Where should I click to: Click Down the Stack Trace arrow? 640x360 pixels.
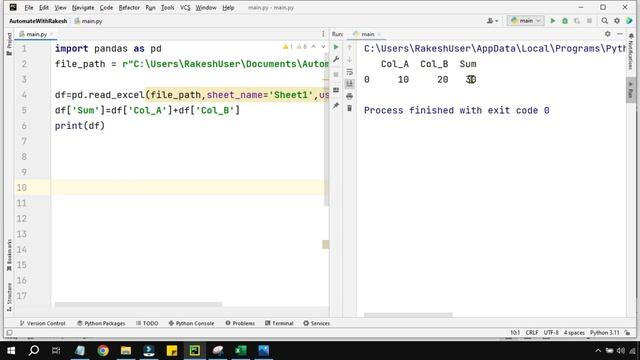[349, 60]
